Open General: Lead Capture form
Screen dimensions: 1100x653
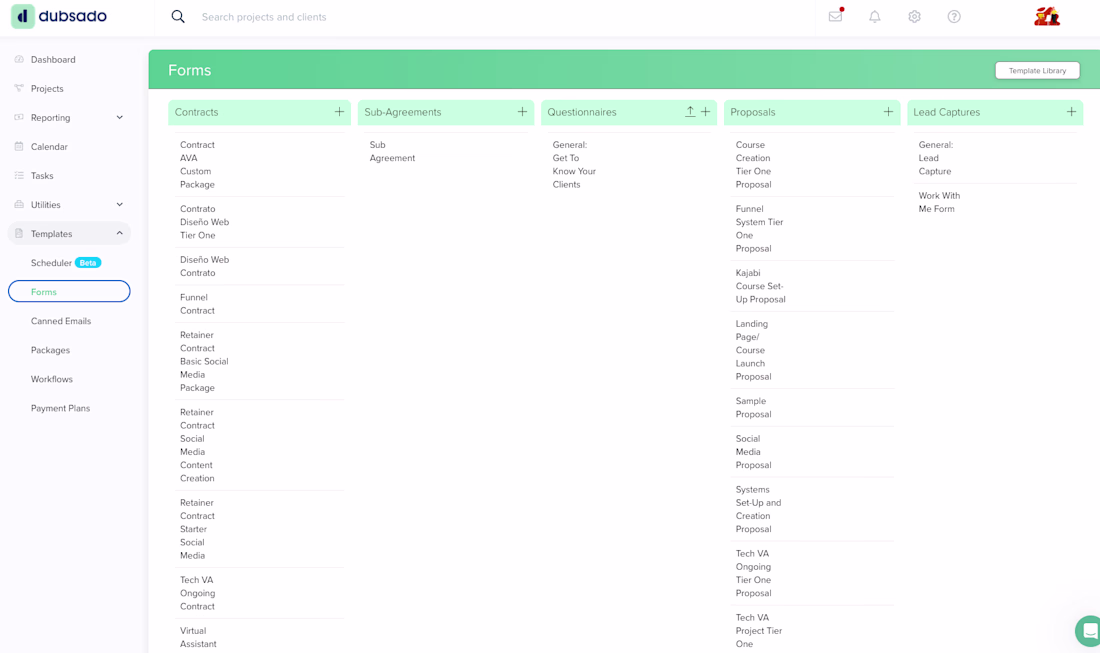(x=937, y=158)
